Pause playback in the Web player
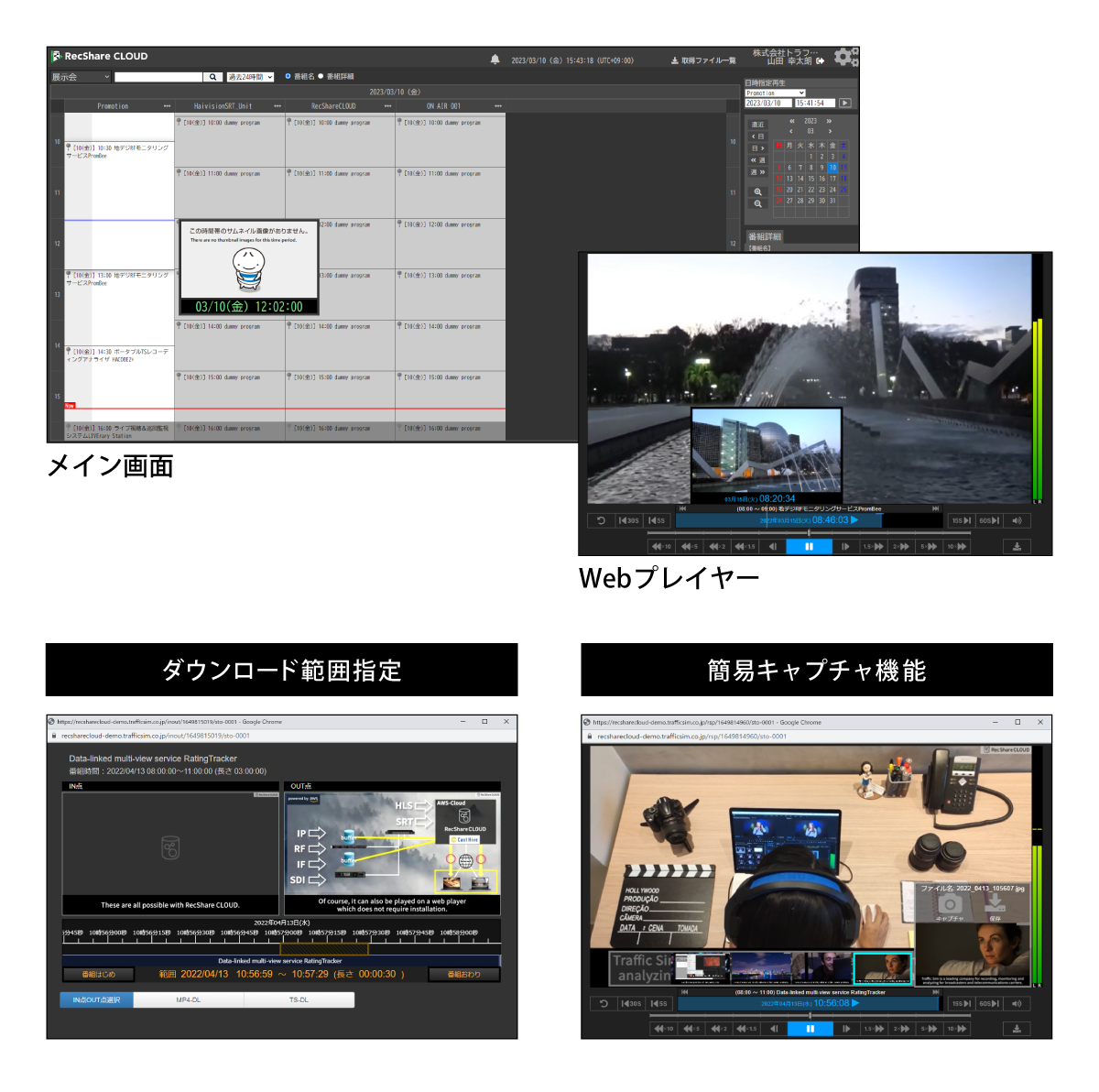Image resolution: width=1099 pixels, height=1092 pixels. [810, 544]
